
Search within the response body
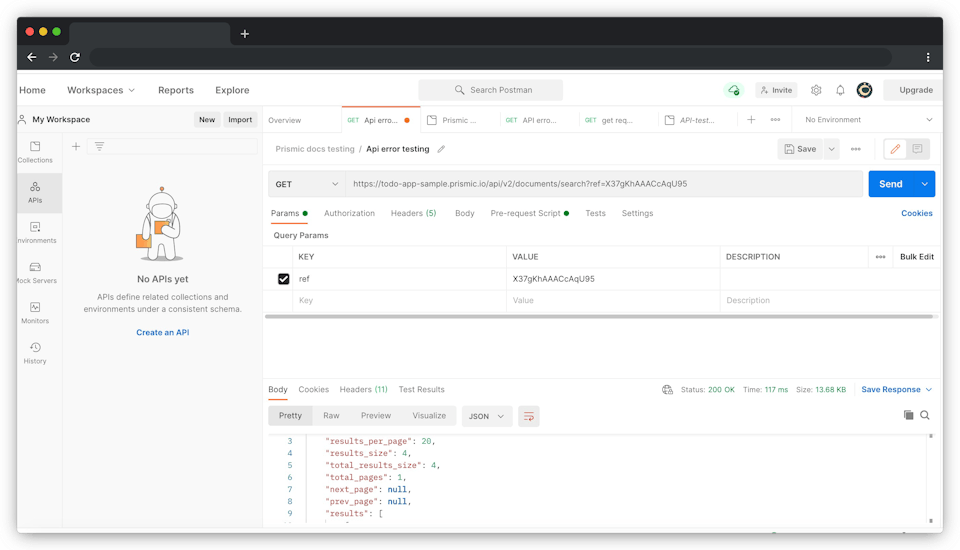925,415
